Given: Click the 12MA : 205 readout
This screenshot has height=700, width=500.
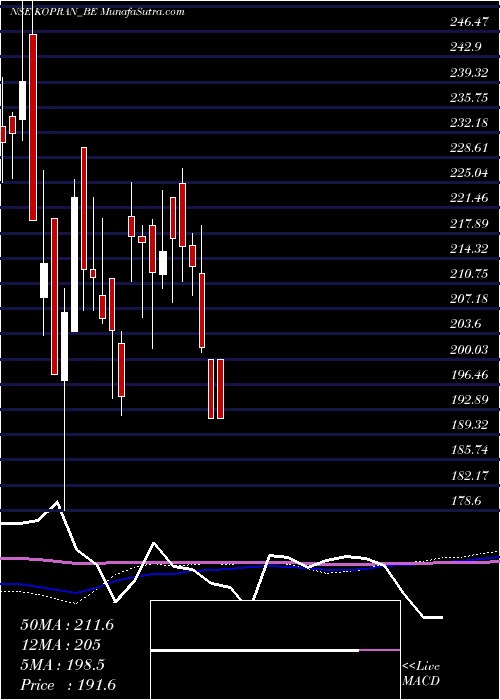Looking at the screenshot, I should 61,645.
